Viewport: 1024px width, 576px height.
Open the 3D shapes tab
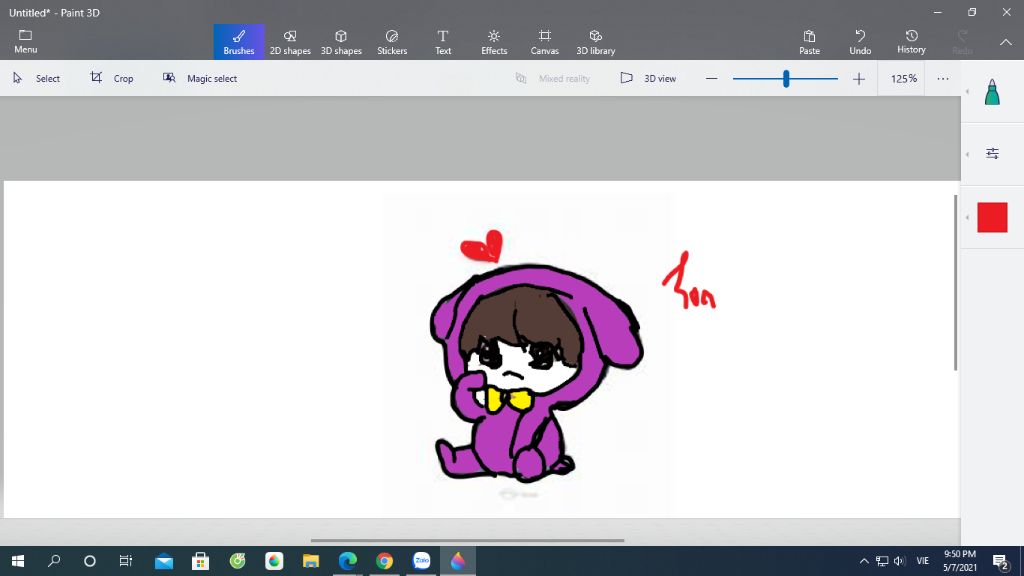click(x=341, y=42)
